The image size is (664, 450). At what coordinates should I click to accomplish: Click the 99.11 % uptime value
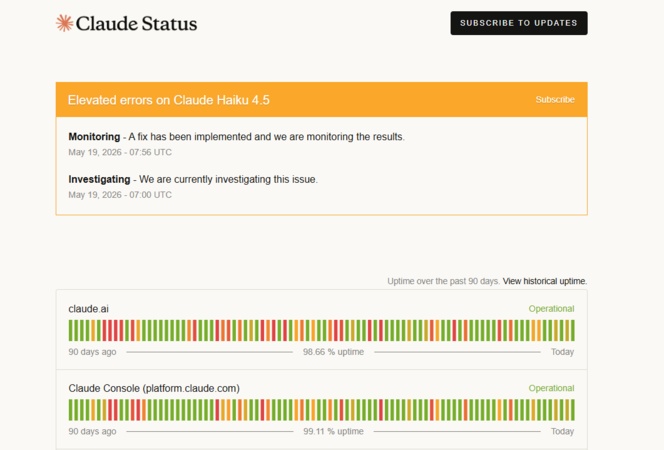333,431
